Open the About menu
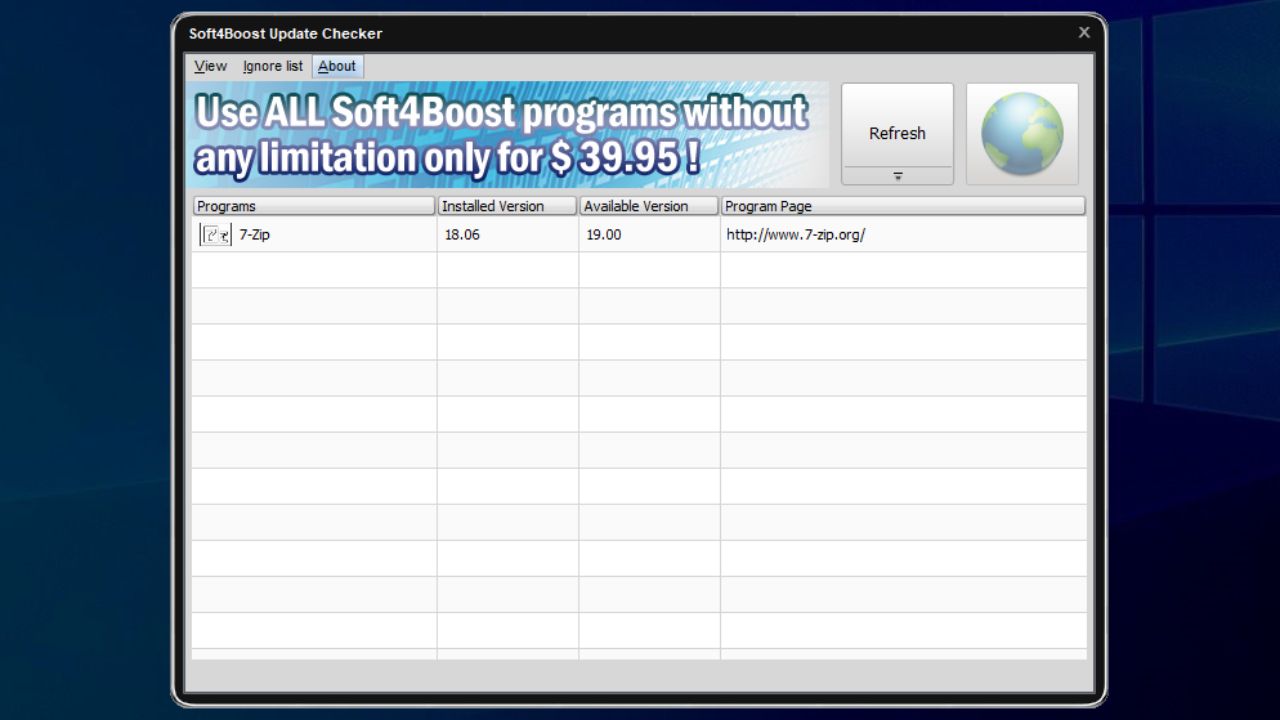 coord(337,66)
